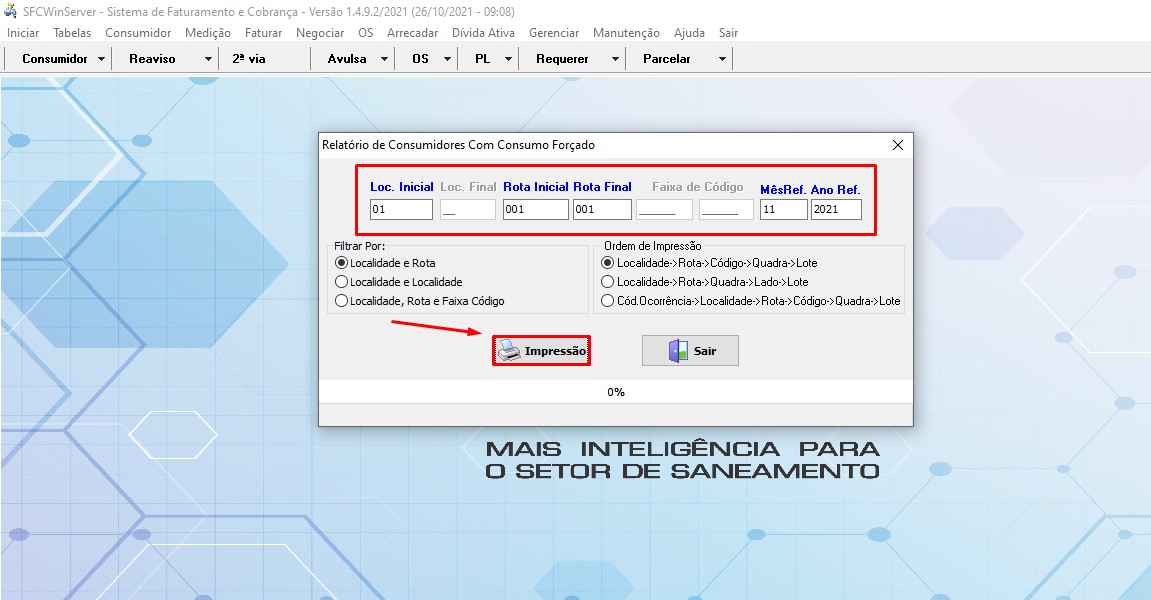1151x600 pixels.
Task: Click the 0% progress bar
Action: [615, 392]
